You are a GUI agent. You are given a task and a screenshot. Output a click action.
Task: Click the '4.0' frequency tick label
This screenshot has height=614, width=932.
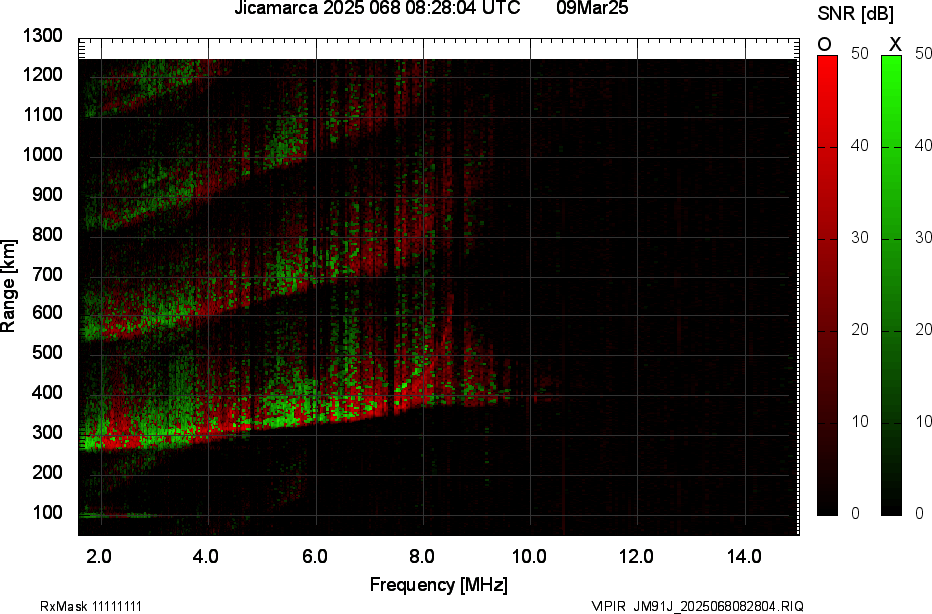[206, 557]
